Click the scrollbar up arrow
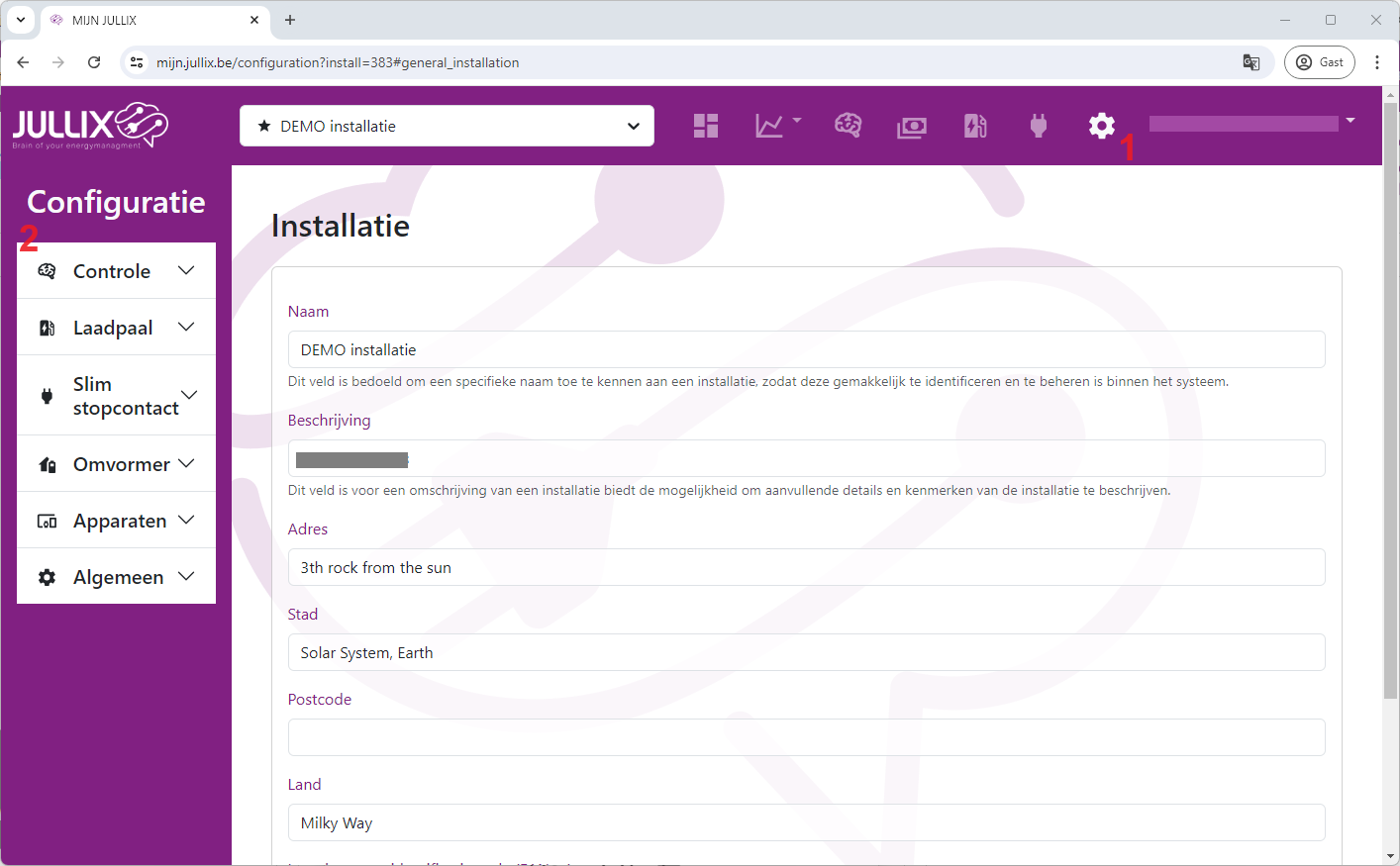The width and height of the screenshot is (1400, 866). (1391, 95)
